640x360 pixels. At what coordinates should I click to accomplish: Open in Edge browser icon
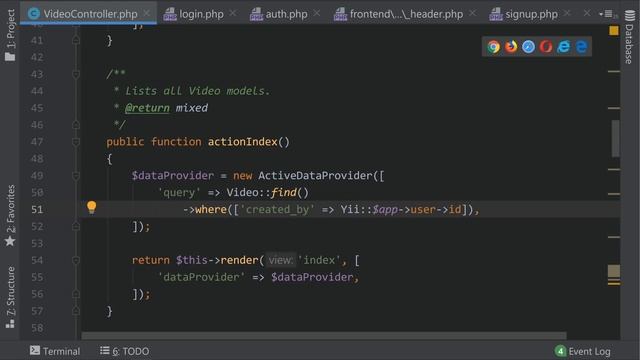point(581,47)
